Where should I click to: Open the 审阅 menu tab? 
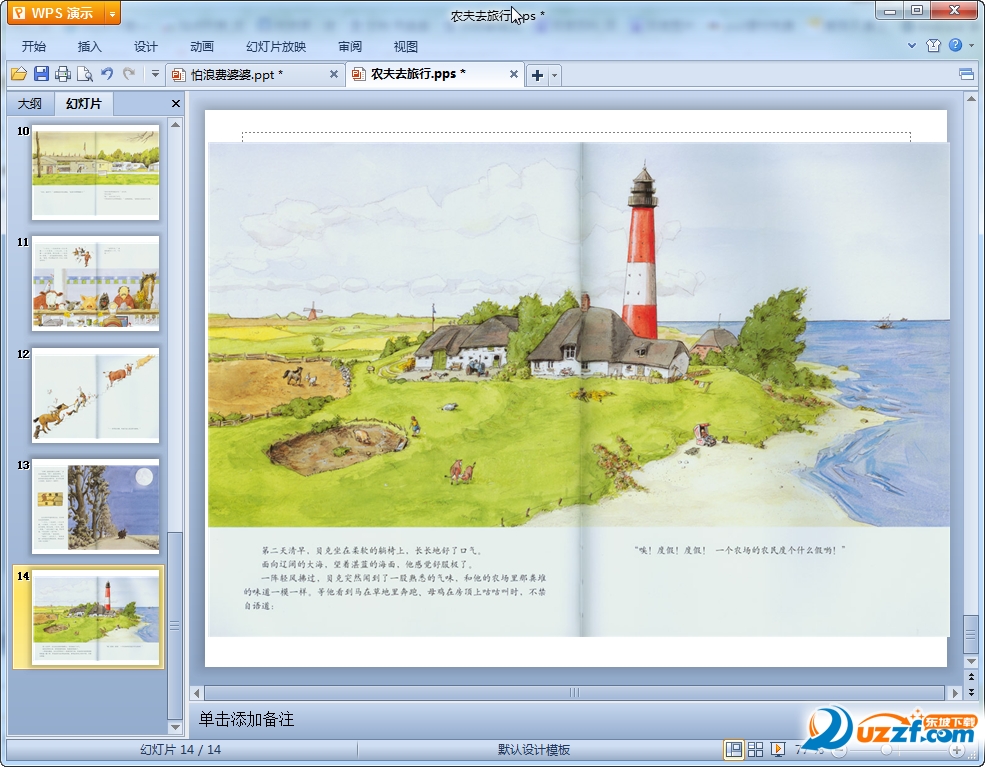tap(349, 46)
